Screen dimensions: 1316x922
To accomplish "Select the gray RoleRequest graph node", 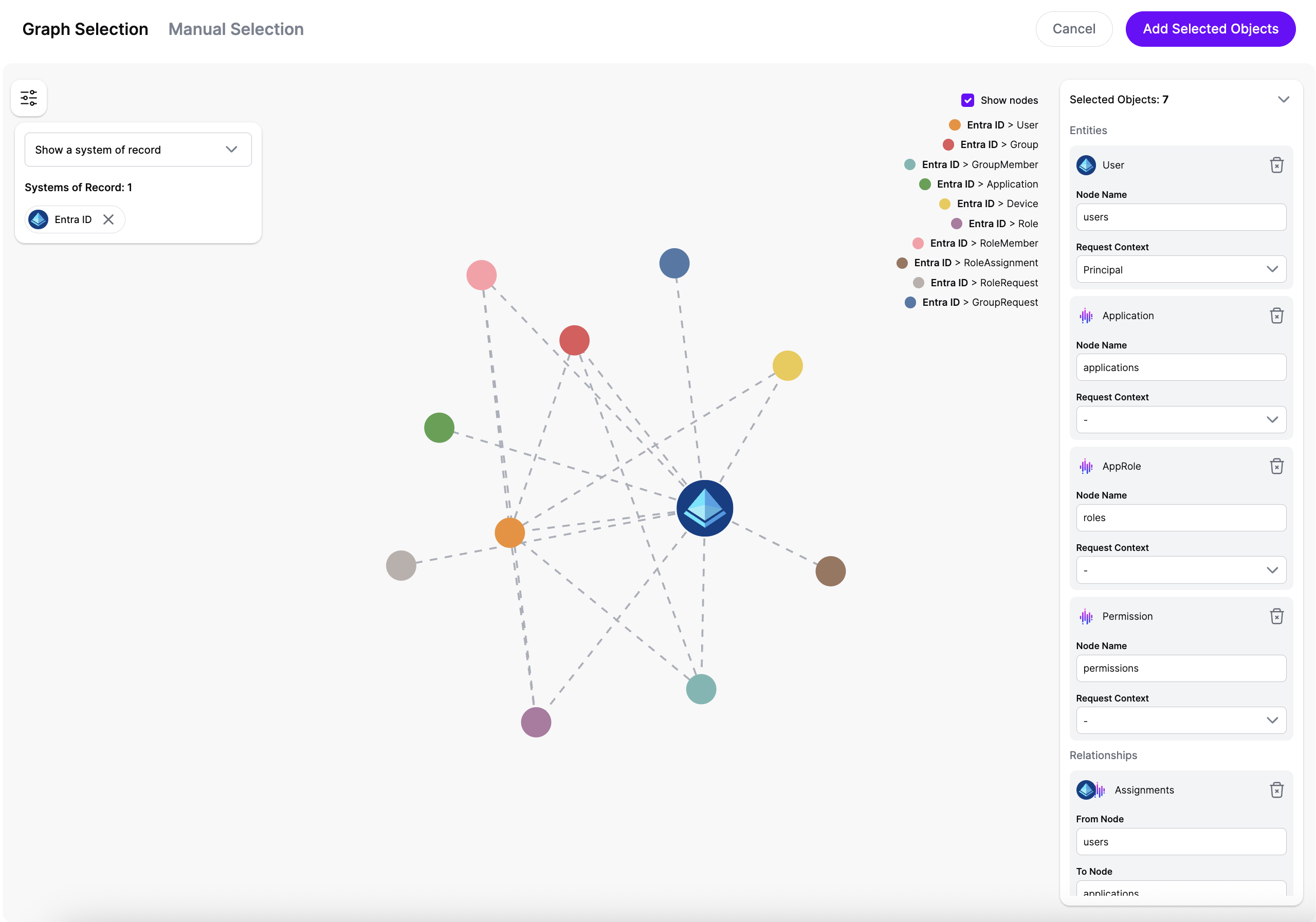I will click(401, 565).
